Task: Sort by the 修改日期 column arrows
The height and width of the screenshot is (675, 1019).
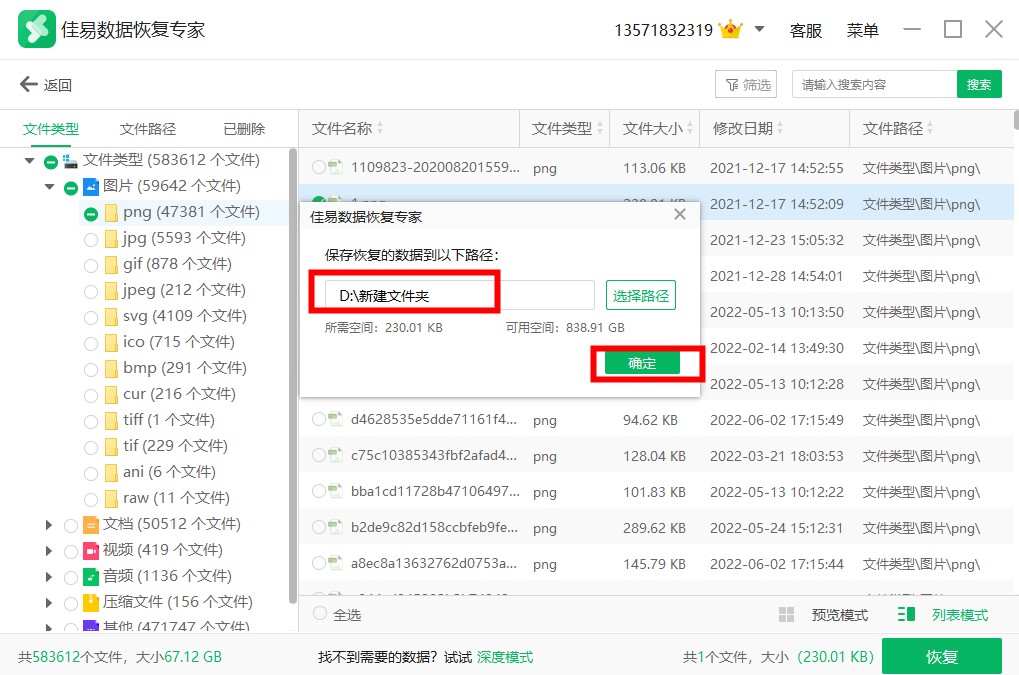Action: [x=780, y=129]
